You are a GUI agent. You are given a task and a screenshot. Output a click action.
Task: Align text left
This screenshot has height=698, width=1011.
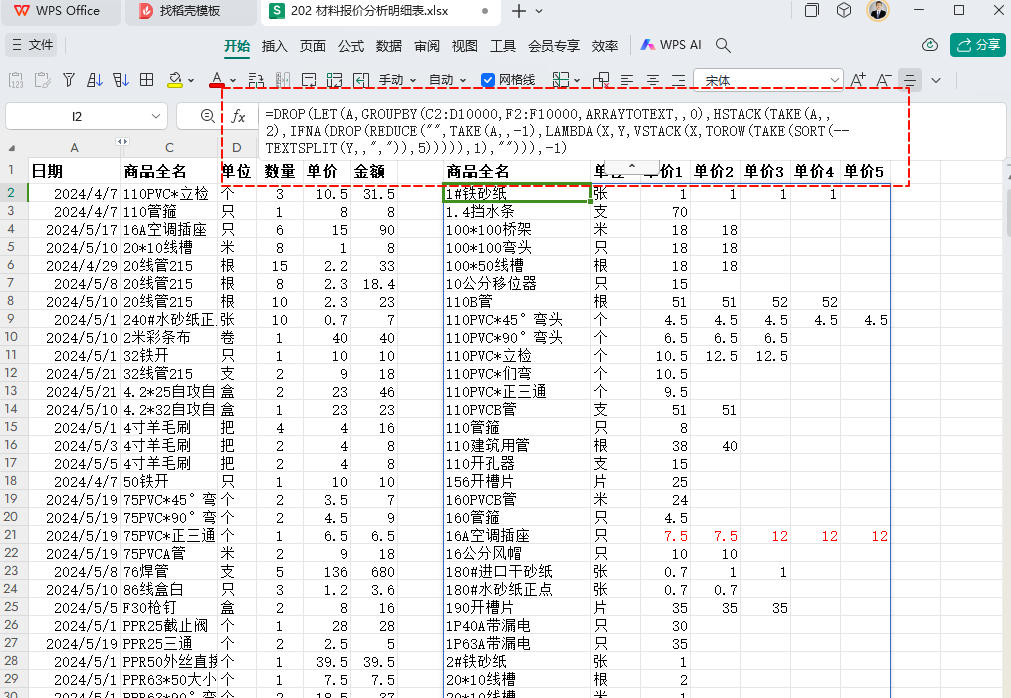(x=627, y=80)
